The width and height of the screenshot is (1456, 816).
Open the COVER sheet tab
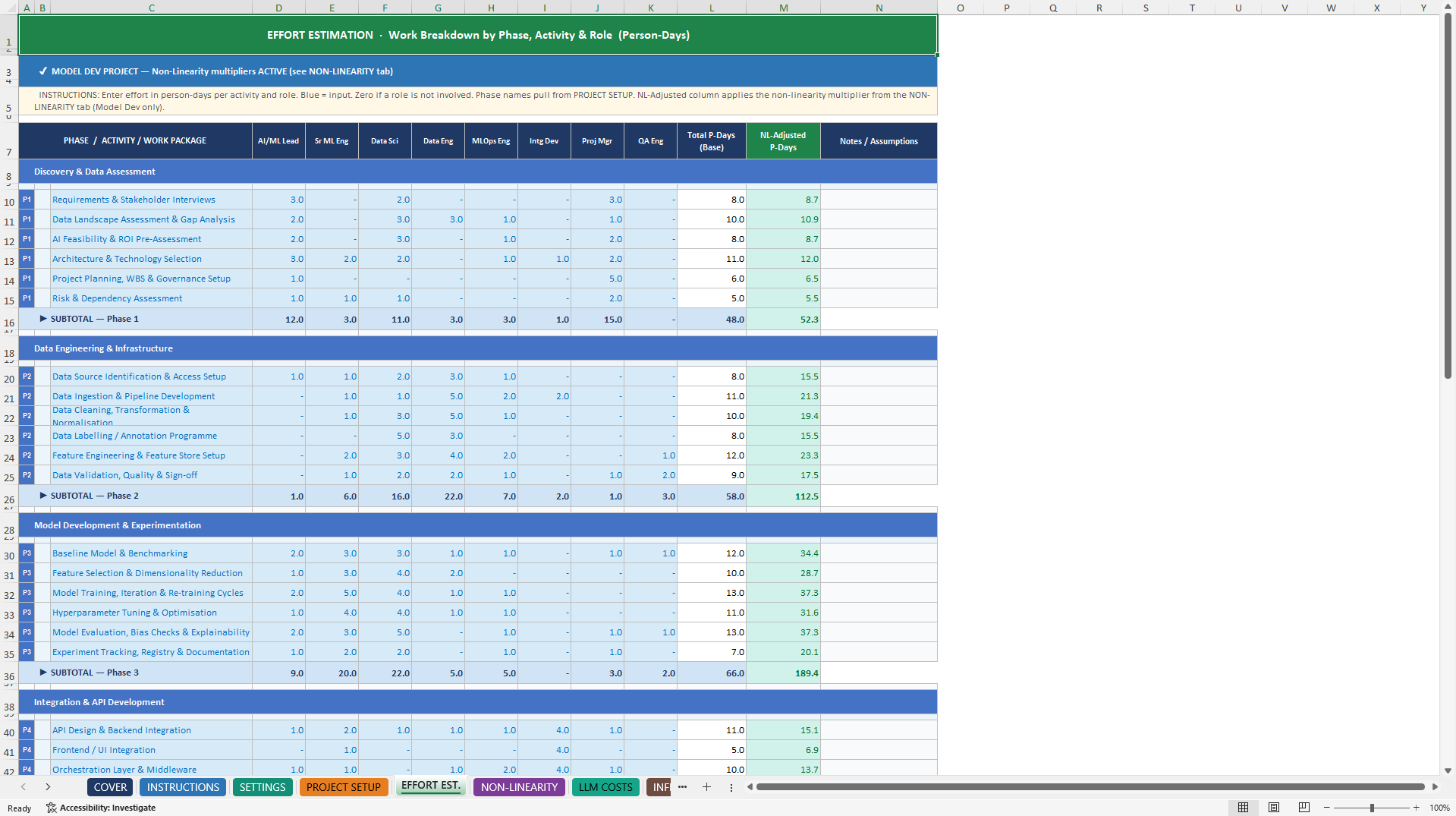click(110, 787)
